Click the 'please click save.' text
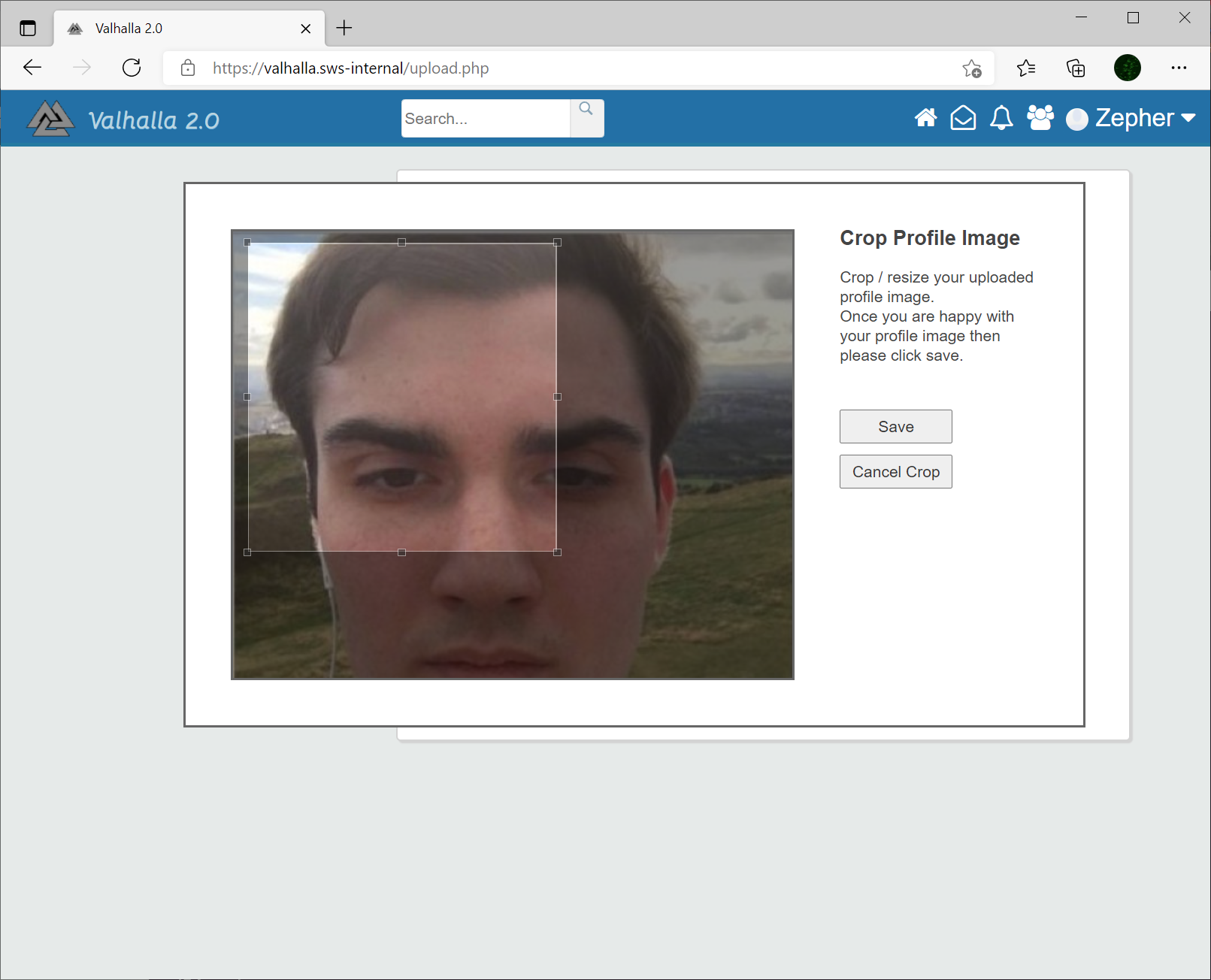 point(901,355)
